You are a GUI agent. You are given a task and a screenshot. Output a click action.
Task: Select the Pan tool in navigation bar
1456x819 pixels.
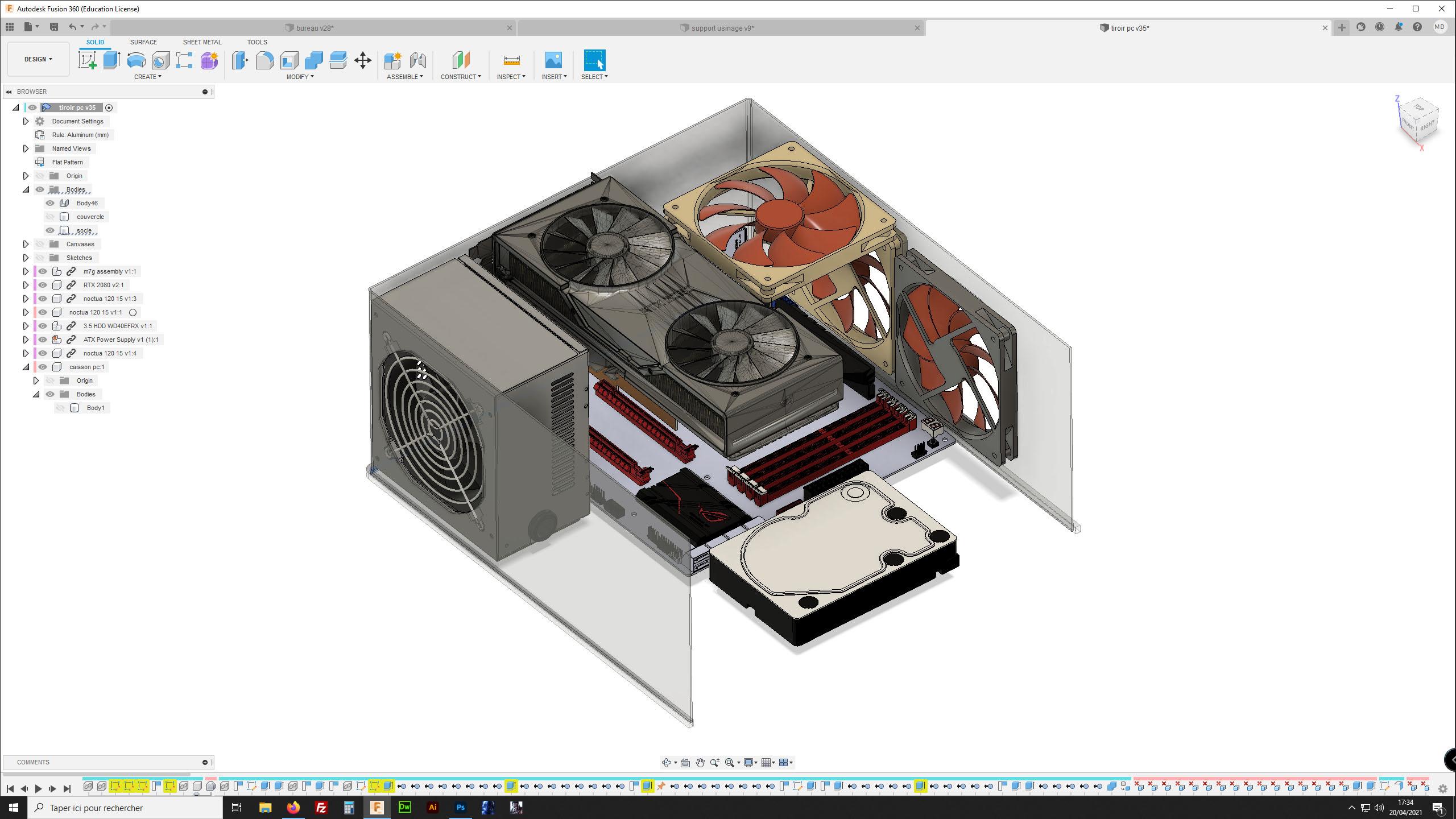tap(700, 762)
